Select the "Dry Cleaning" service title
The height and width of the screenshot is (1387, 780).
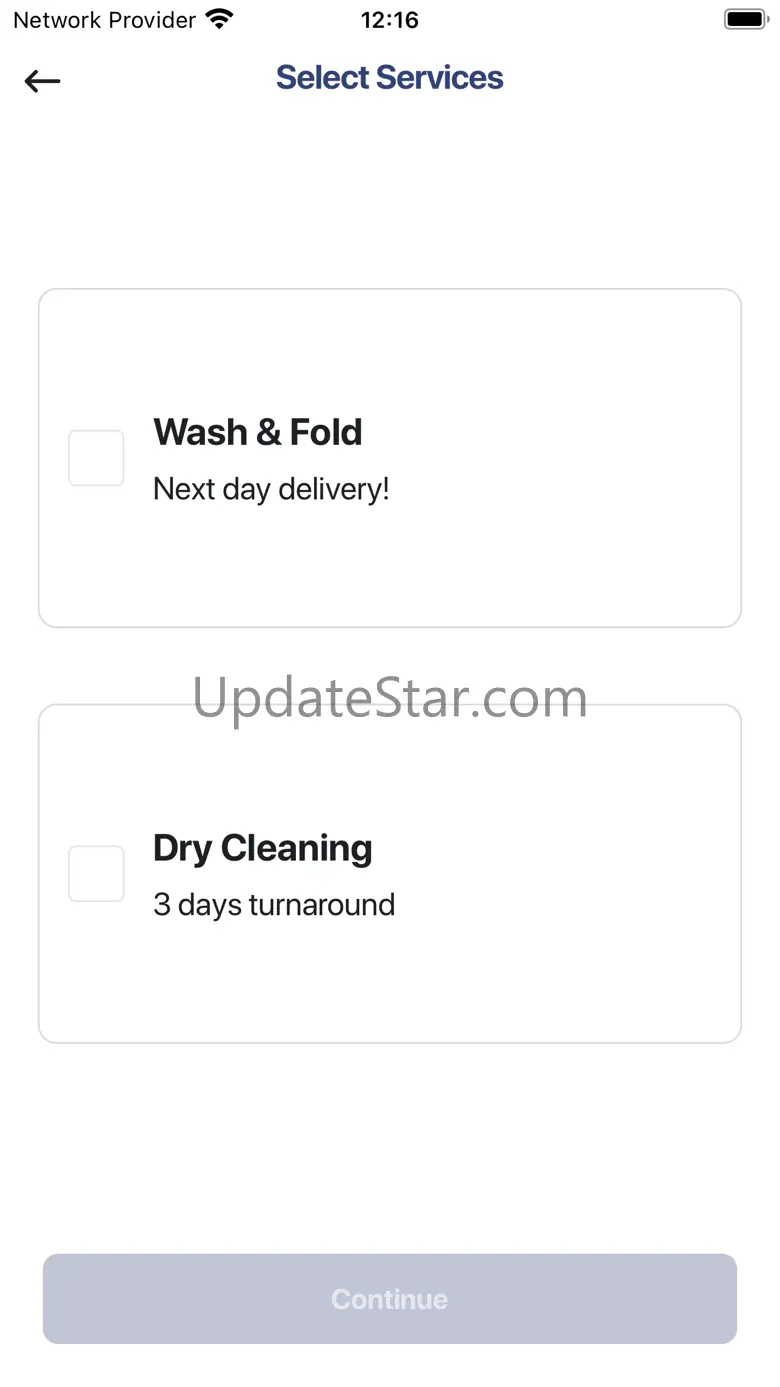coord(262,848)
